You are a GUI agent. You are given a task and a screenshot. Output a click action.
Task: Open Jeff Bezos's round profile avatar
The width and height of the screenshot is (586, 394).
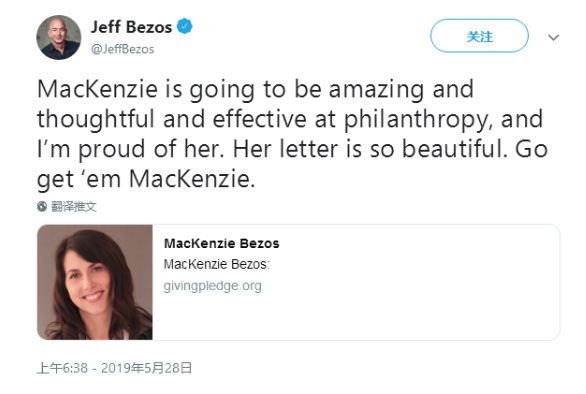[58, 37]
